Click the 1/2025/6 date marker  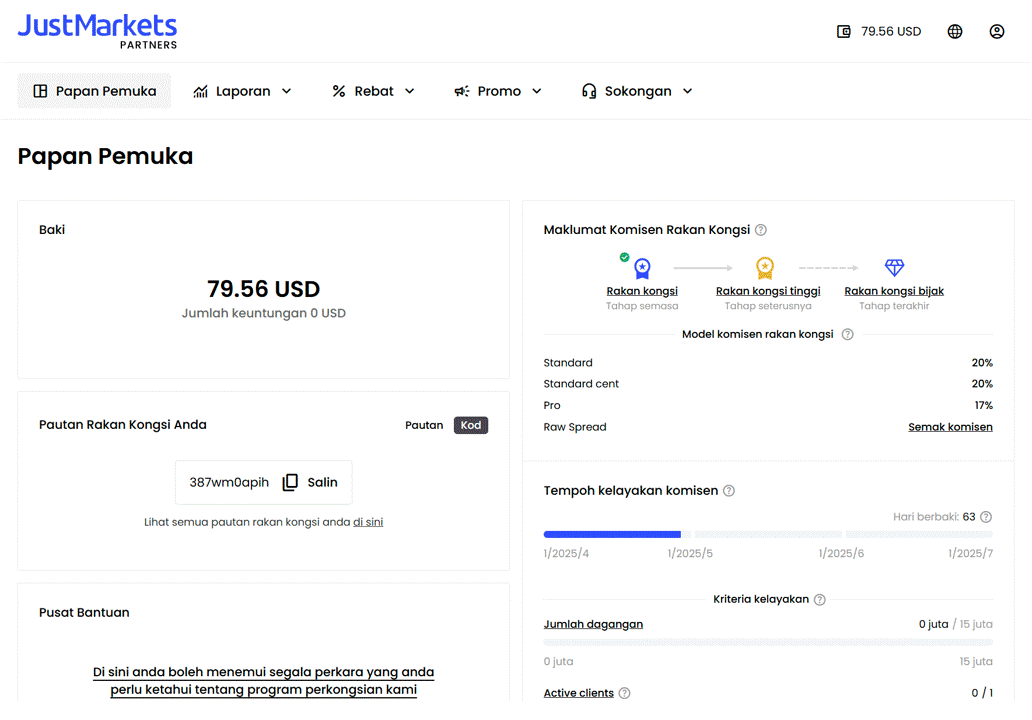(841, 553)
